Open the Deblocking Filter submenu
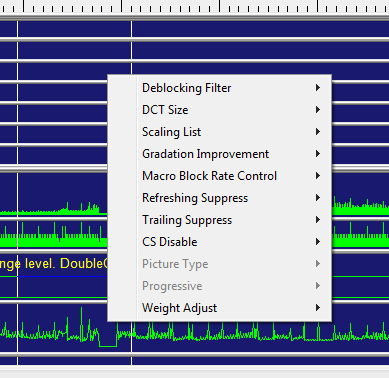Image resolution: width=389 pixels, height=378 pixels. click(x=219, y=88)
